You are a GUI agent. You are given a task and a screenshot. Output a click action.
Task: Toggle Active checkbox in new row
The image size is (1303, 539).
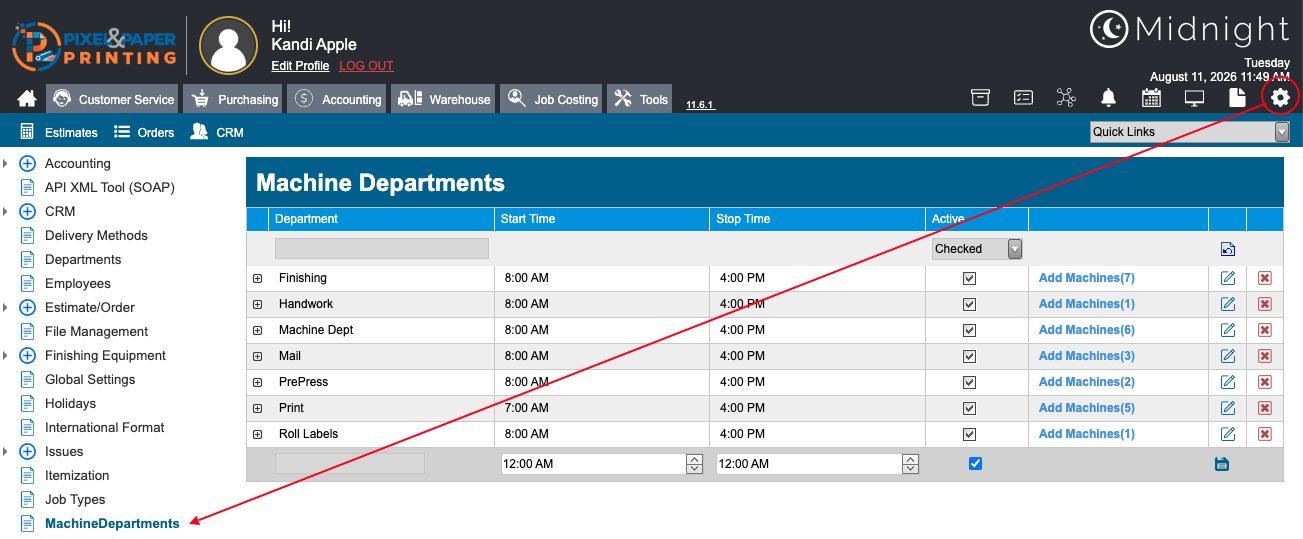(976, 463)
